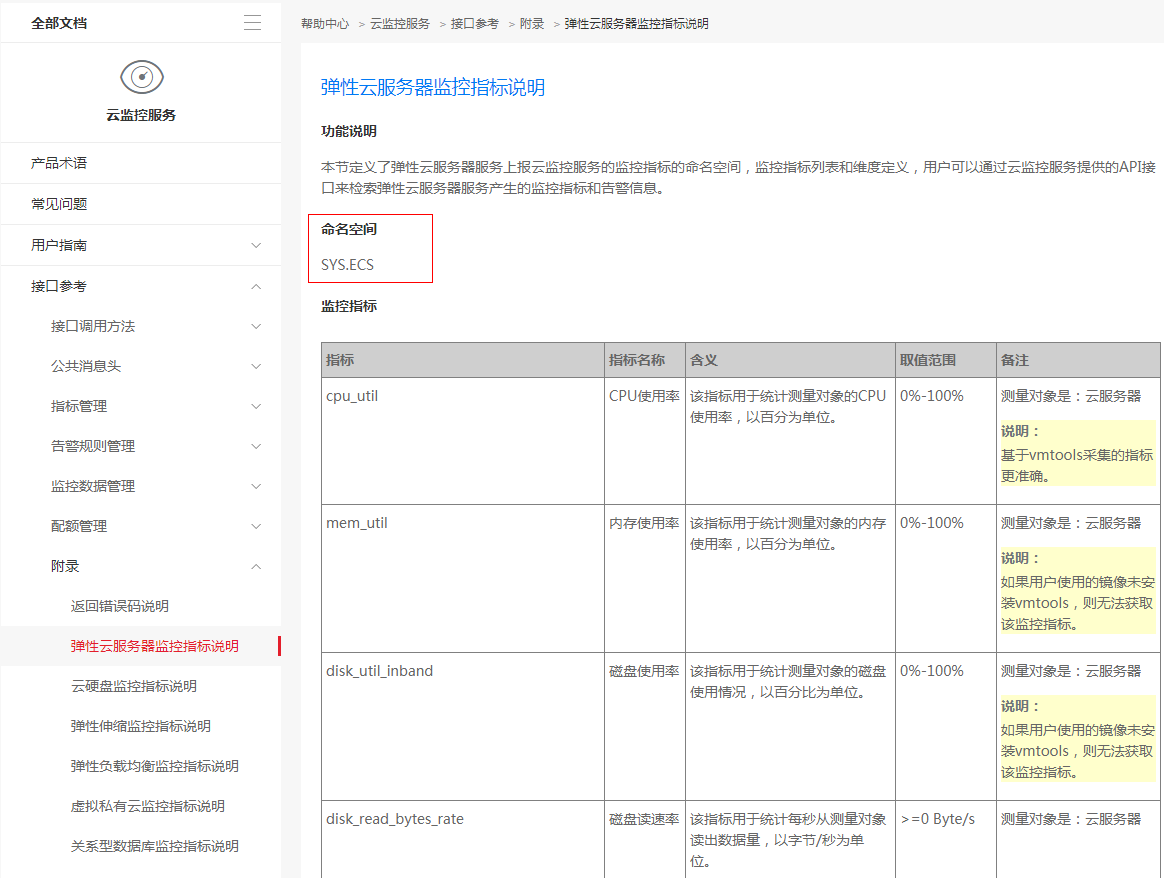The image size is (1164, 878).
Task: Open 关系型数据库监控指标说明 page
Action: click(141, 847)
